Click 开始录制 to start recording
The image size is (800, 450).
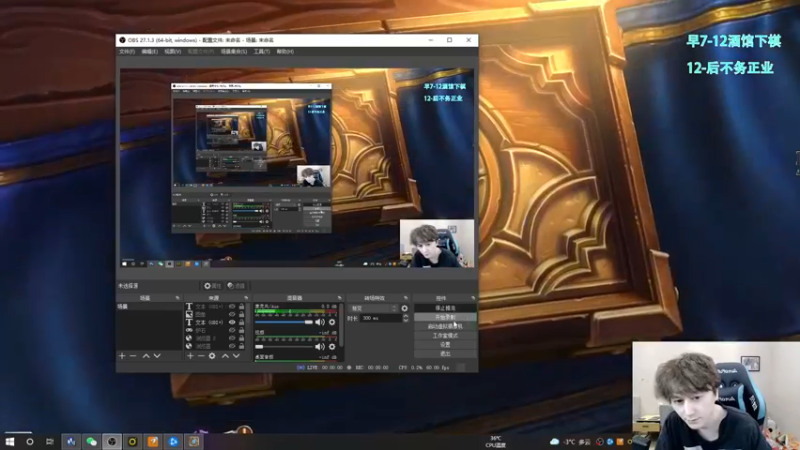[445, 317]
